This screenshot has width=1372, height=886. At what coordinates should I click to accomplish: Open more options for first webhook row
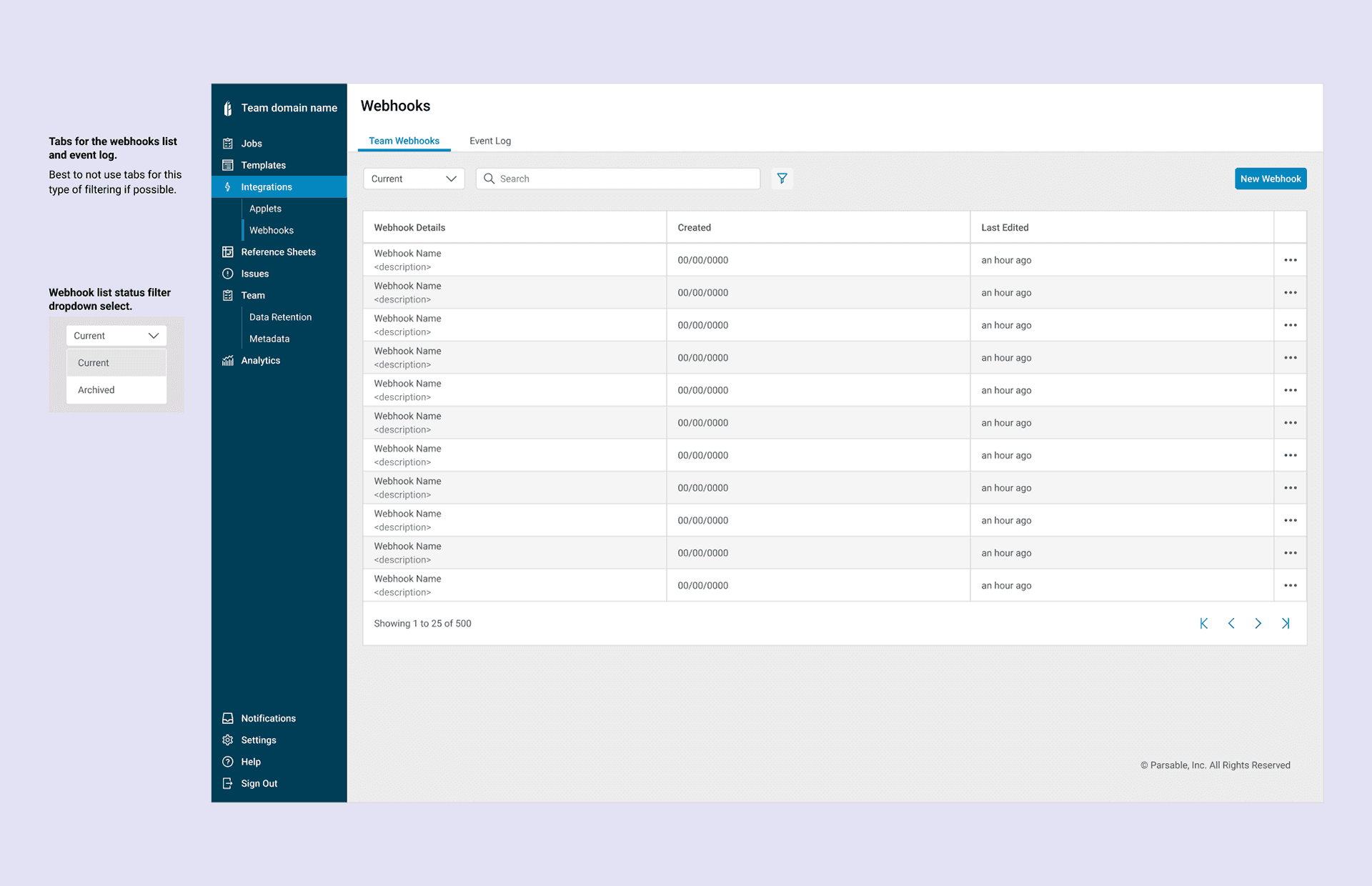pyautogui.click(x=1291, y=260)
